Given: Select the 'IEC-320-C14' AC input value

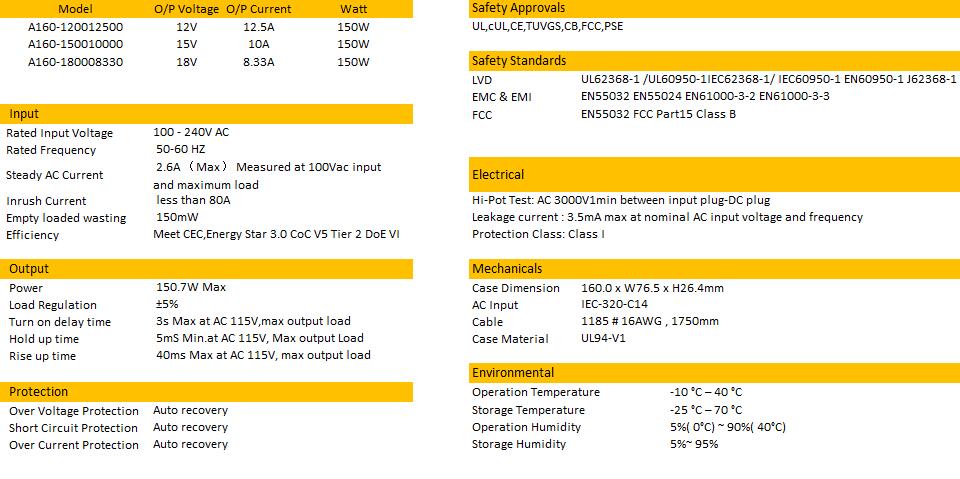Looking at the screenshot, I should coord(614,304).
